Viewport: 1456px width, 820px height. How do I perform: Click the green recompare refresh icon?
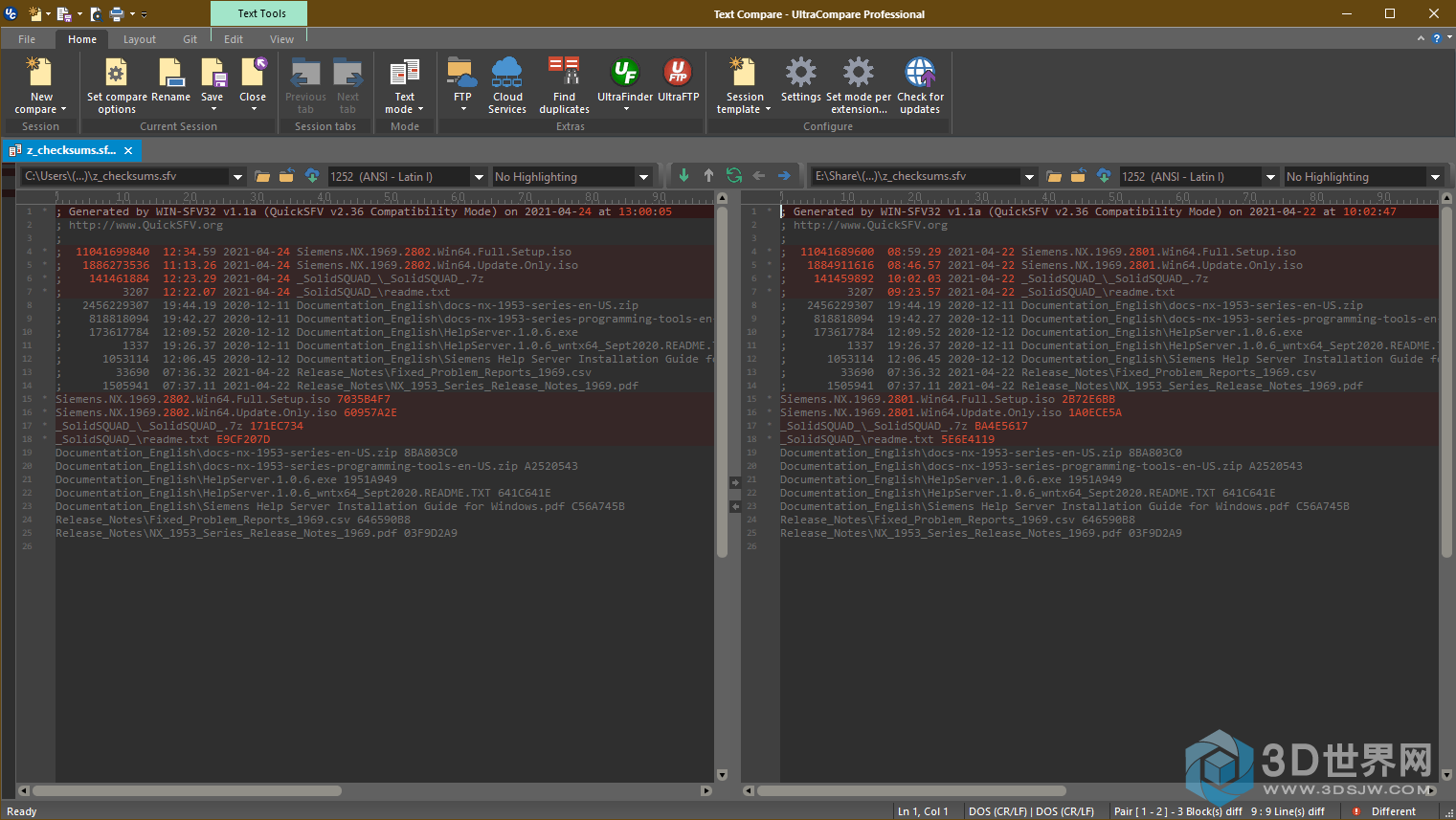coord(734,175)
